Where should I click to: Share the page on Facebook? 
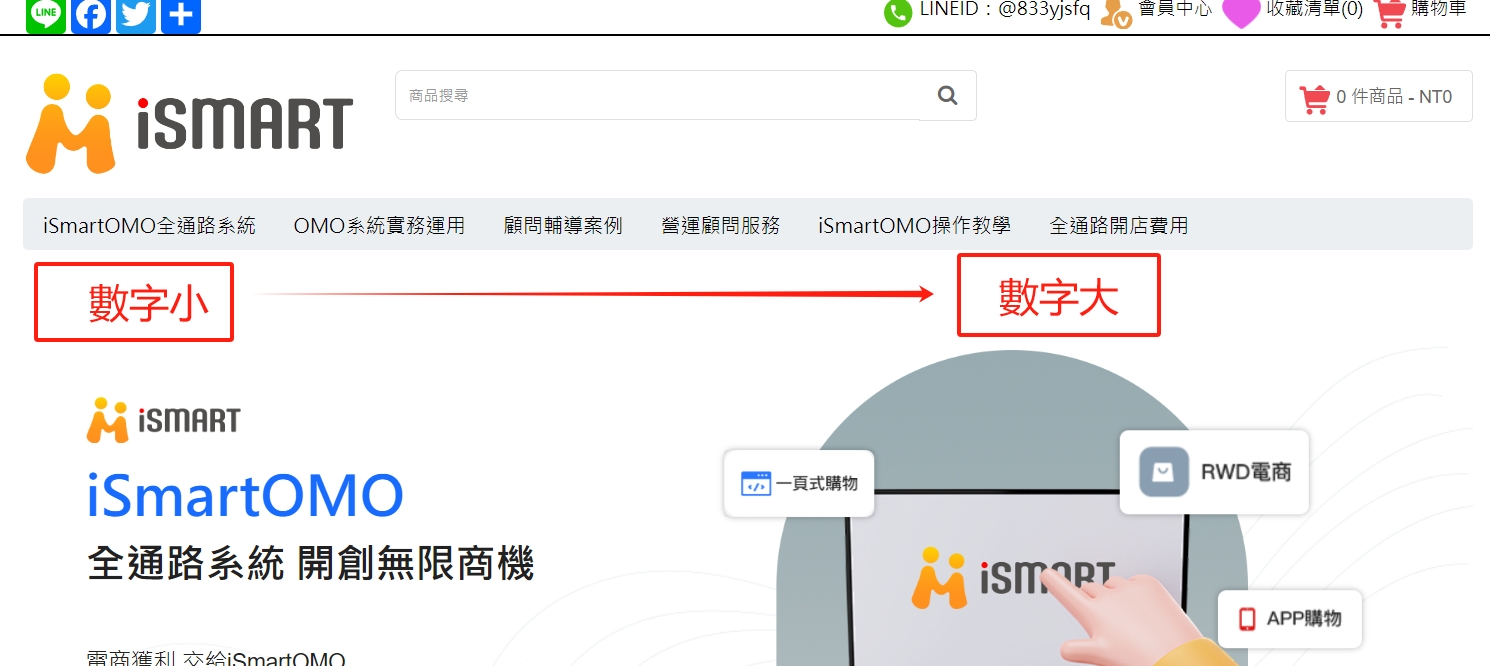91,15
